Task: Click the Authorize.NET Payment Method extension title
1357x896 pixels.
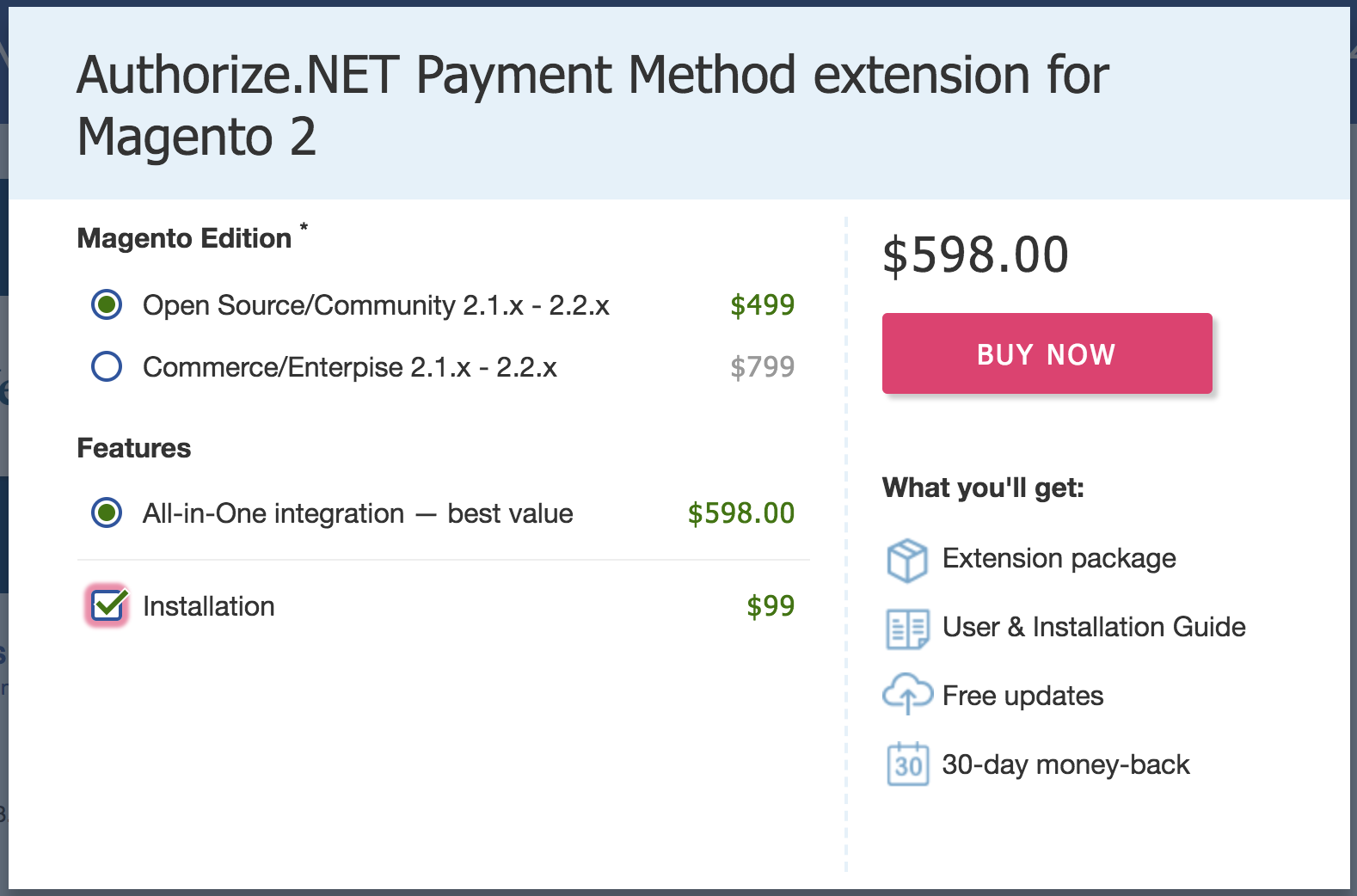Action: (593, 105)
